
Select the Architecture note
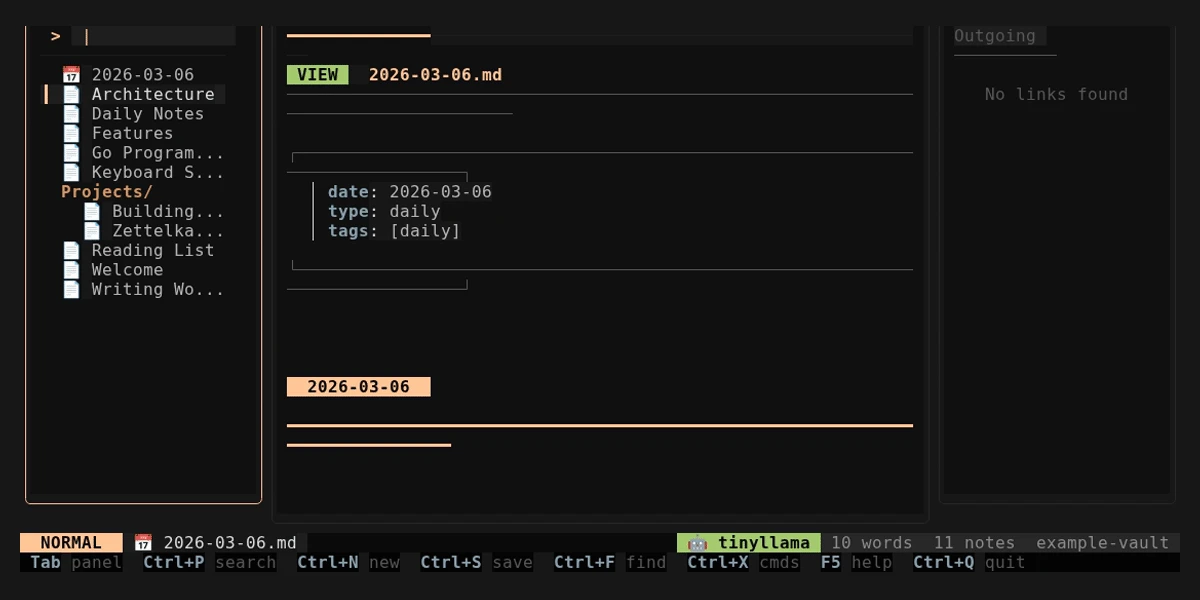point(153,94)
